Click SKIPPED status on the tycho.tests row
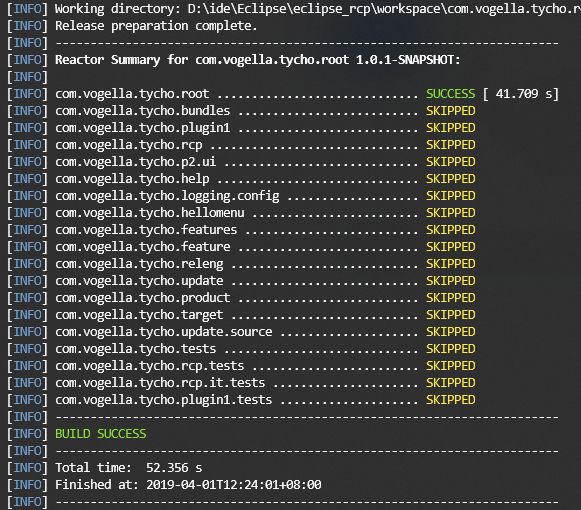Image resolution: width=581 pixels, height=510 pixels. 450,349
